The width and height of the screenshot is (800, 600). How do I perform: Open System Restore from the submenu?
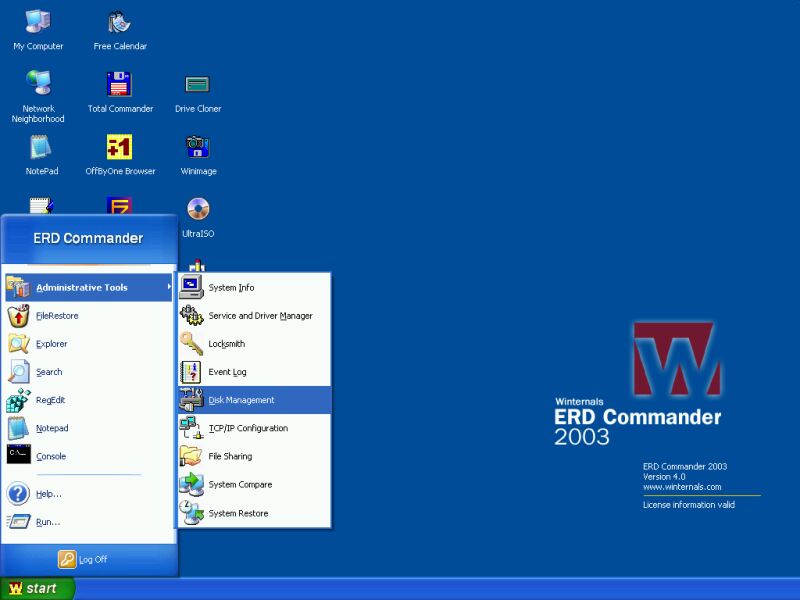[x=255, y=513]
